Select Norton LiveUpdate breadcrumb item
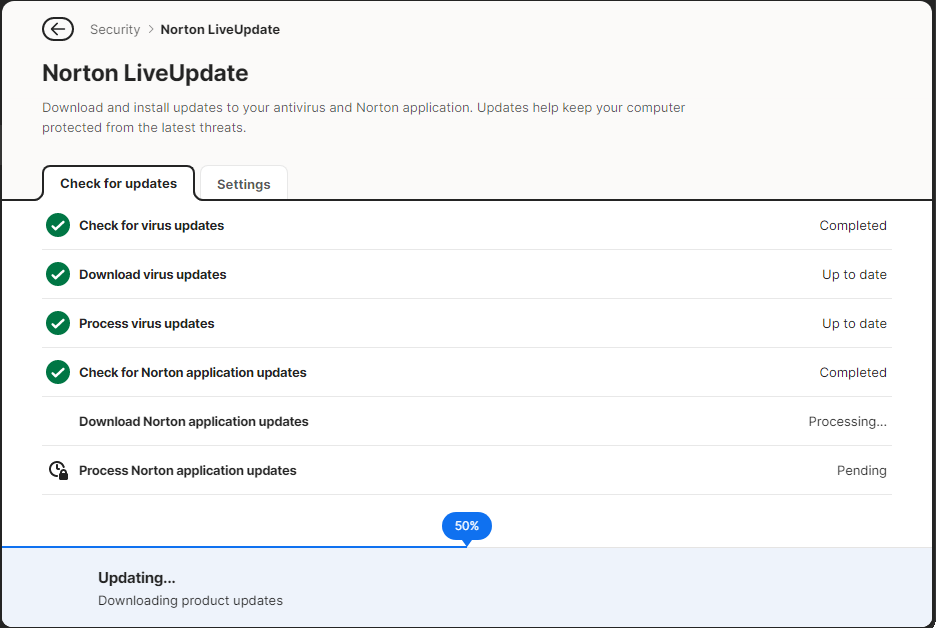 220,30
